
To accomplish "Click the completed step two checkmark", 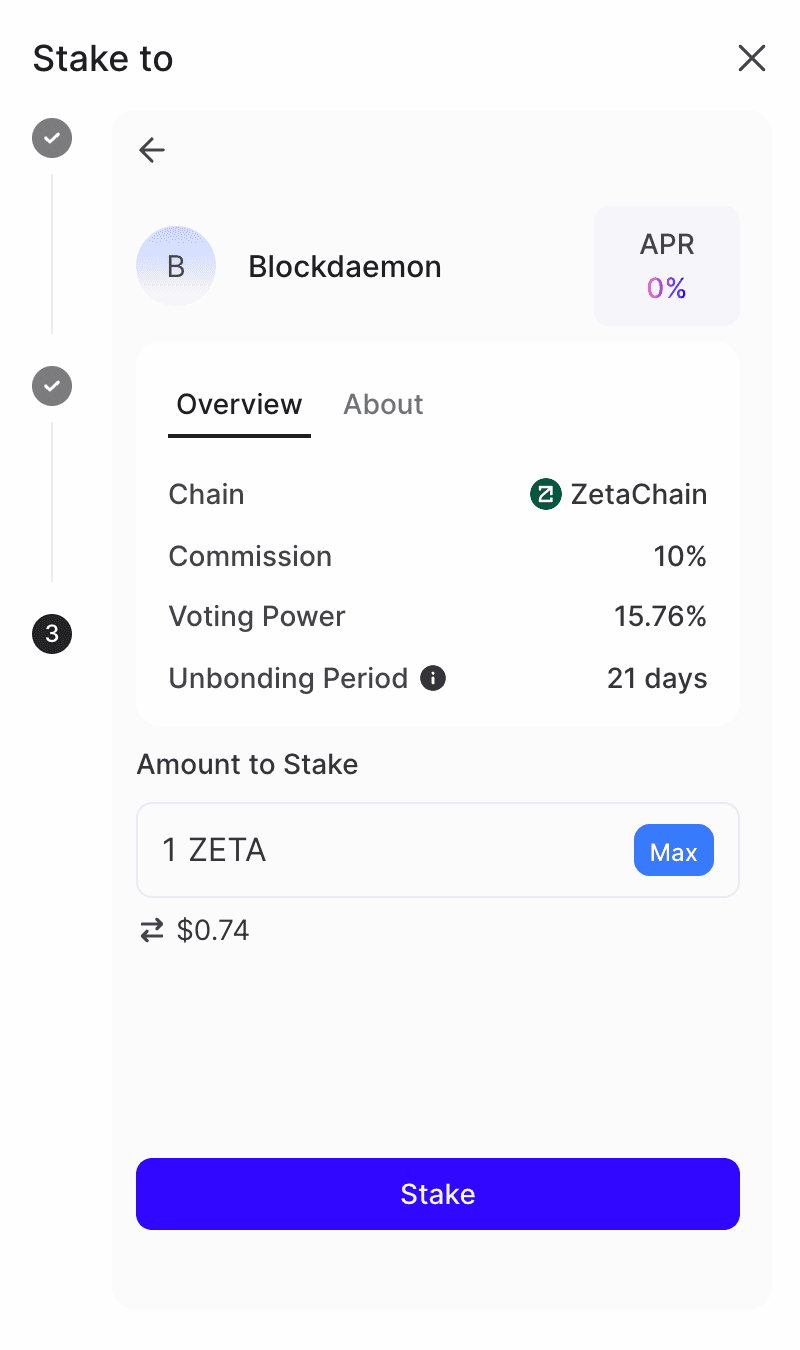I will pyautogui.click(x=51, y=386).
